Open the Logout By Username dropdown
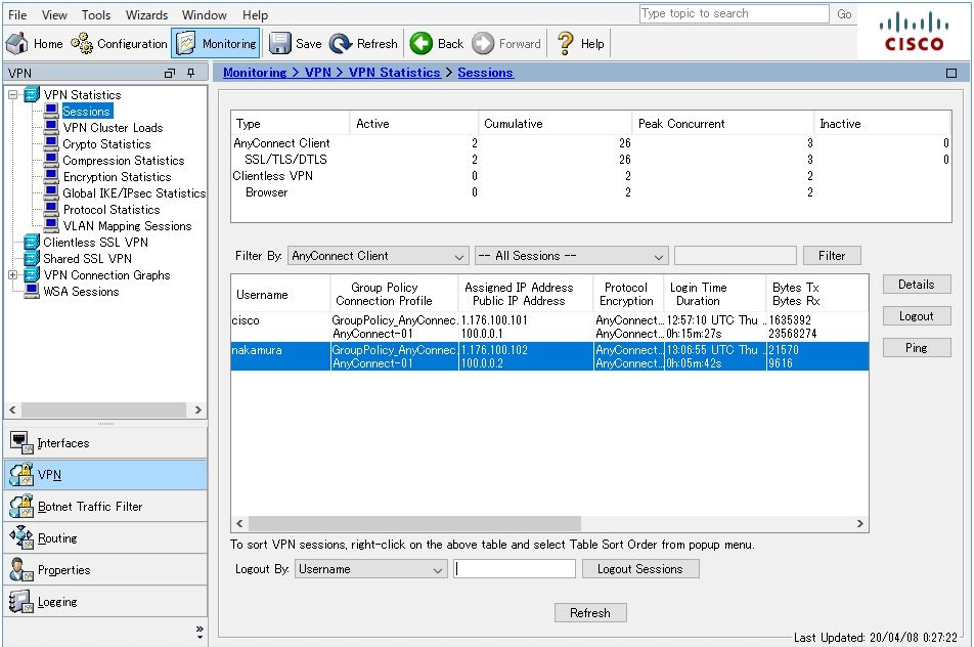Viewport: 974px width, 647px height. click(x=370, y=569)
